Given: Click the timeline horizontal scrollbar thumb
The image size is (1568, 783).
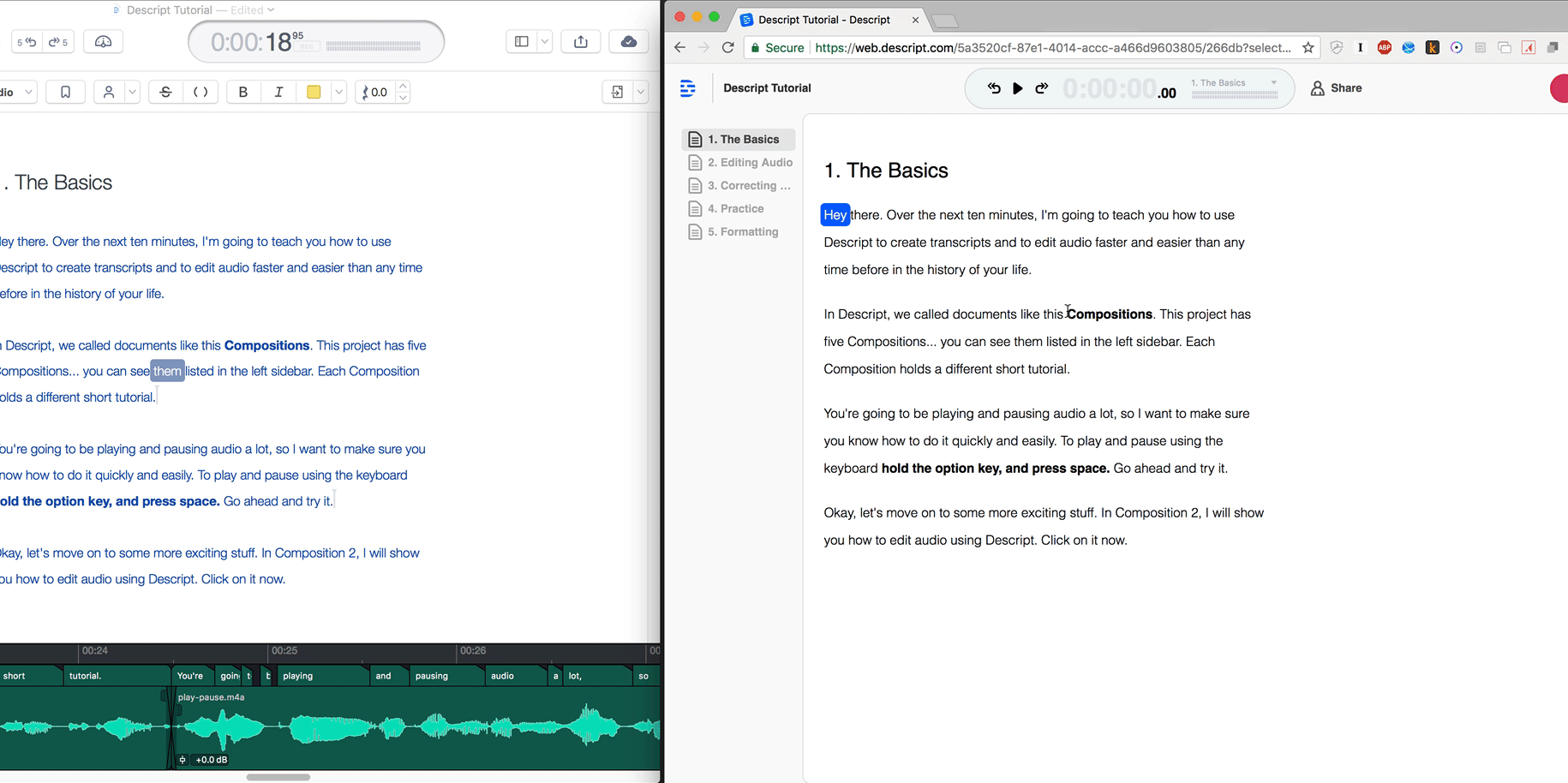Looking at the screenshot, I should pyautogui.click(x=278, y=777).
